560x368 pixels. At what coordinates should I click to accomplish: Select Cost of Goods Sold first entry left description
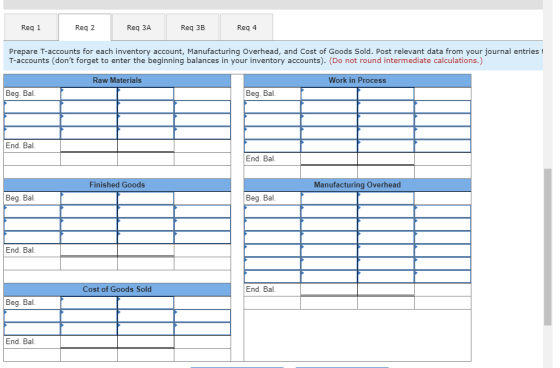click(x=32, y=316)
